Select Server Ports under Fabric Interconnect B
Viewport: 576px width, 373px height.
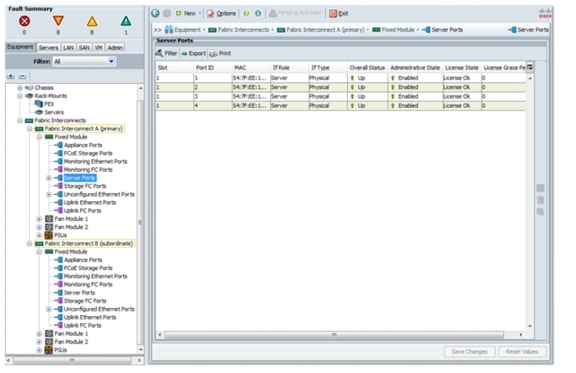pos(79,293)
